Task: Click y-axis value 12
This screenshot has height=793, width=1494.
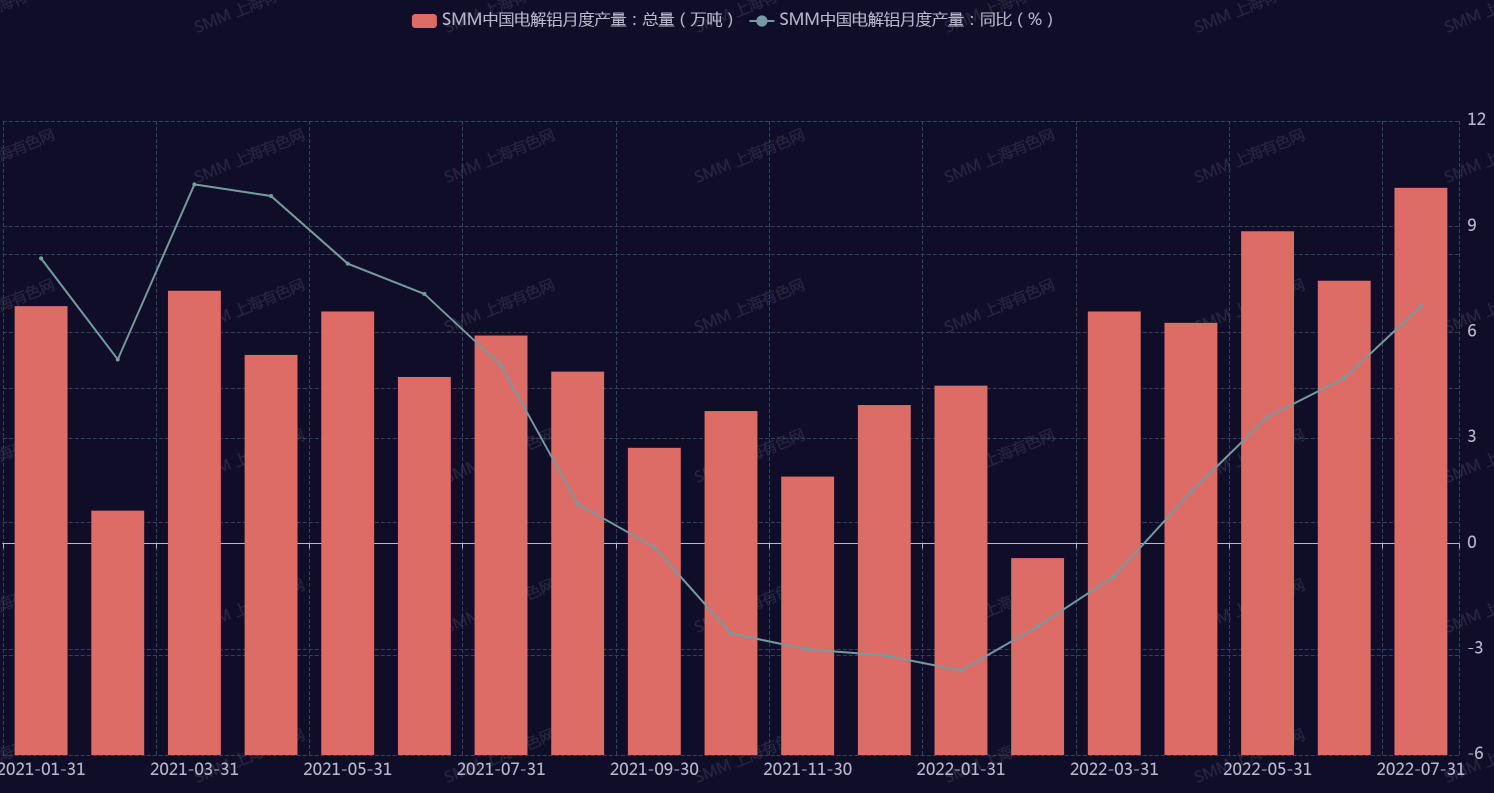Action: 1476,120
